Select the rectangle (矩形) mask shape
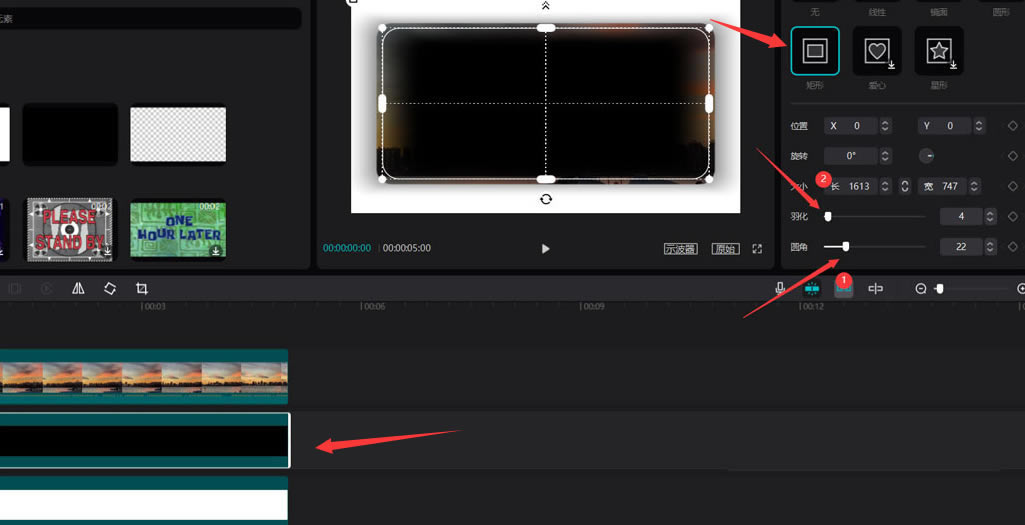The width and height of the screenshot is (1025, 525). click(815, 51)
